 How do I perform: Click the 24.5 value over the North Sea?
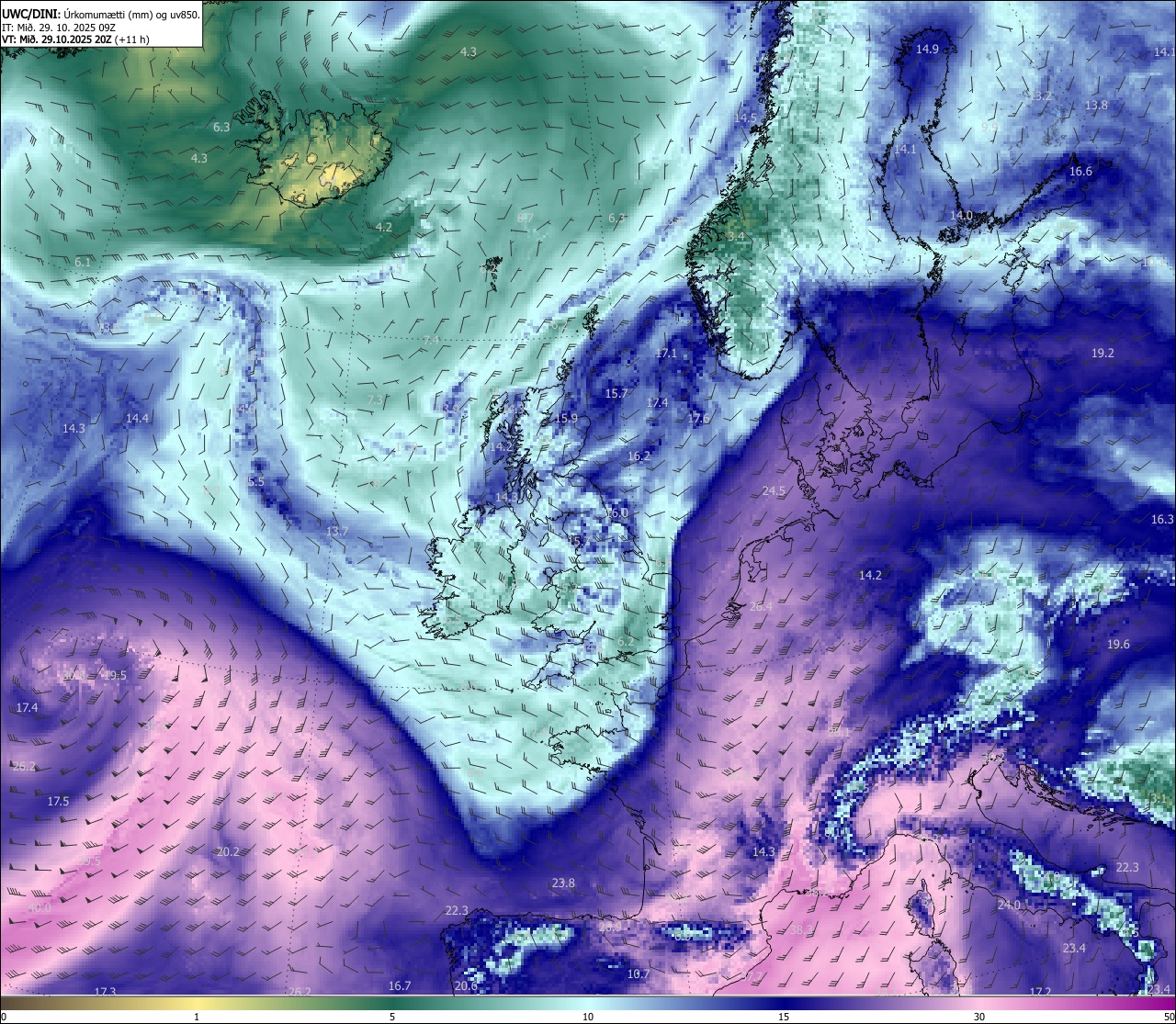(x=774, y=491)
